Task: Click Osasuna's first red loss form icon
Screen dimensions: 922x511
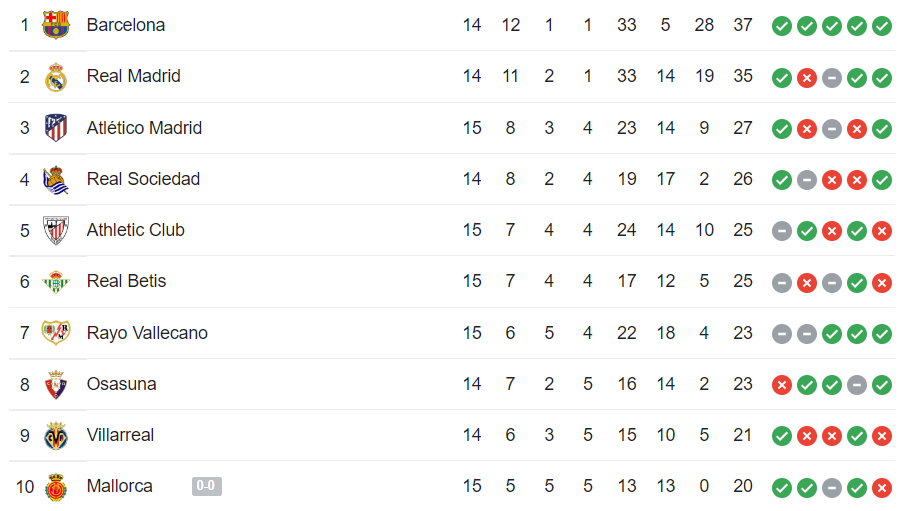Action: pyautogui.click(x=781, y=385)
